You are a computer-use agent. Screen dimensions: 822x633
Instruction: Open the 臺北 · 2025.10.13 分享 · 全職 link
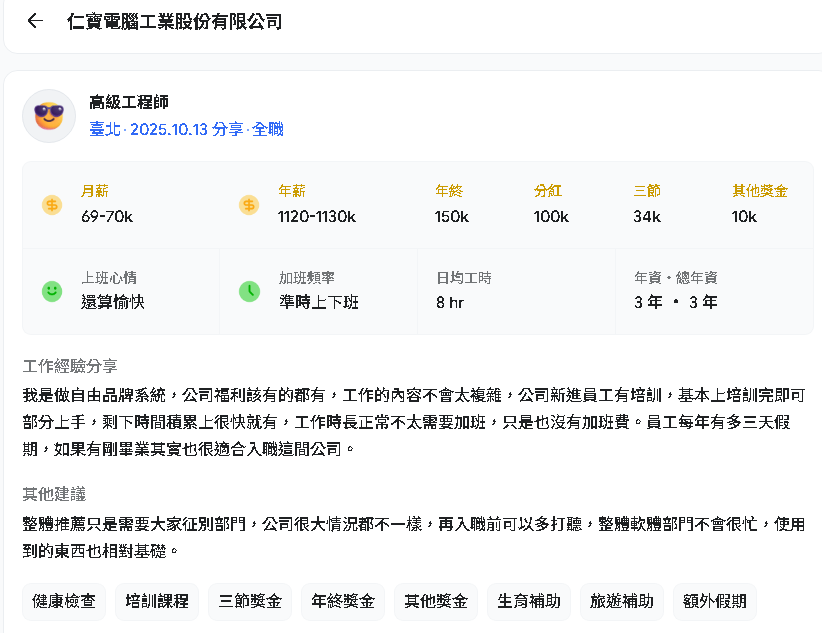click(187, 129)
